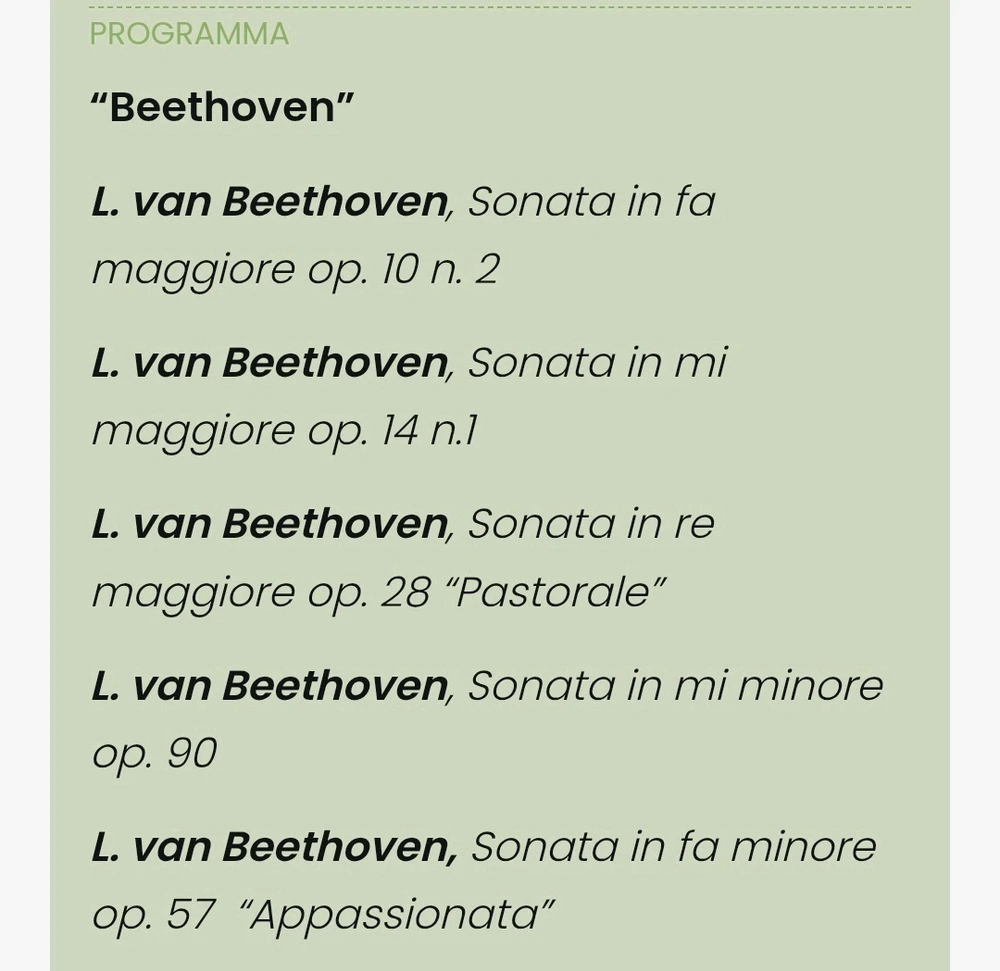
Task: Select the "op. 90" opus number
Action: tap(155, 754)
